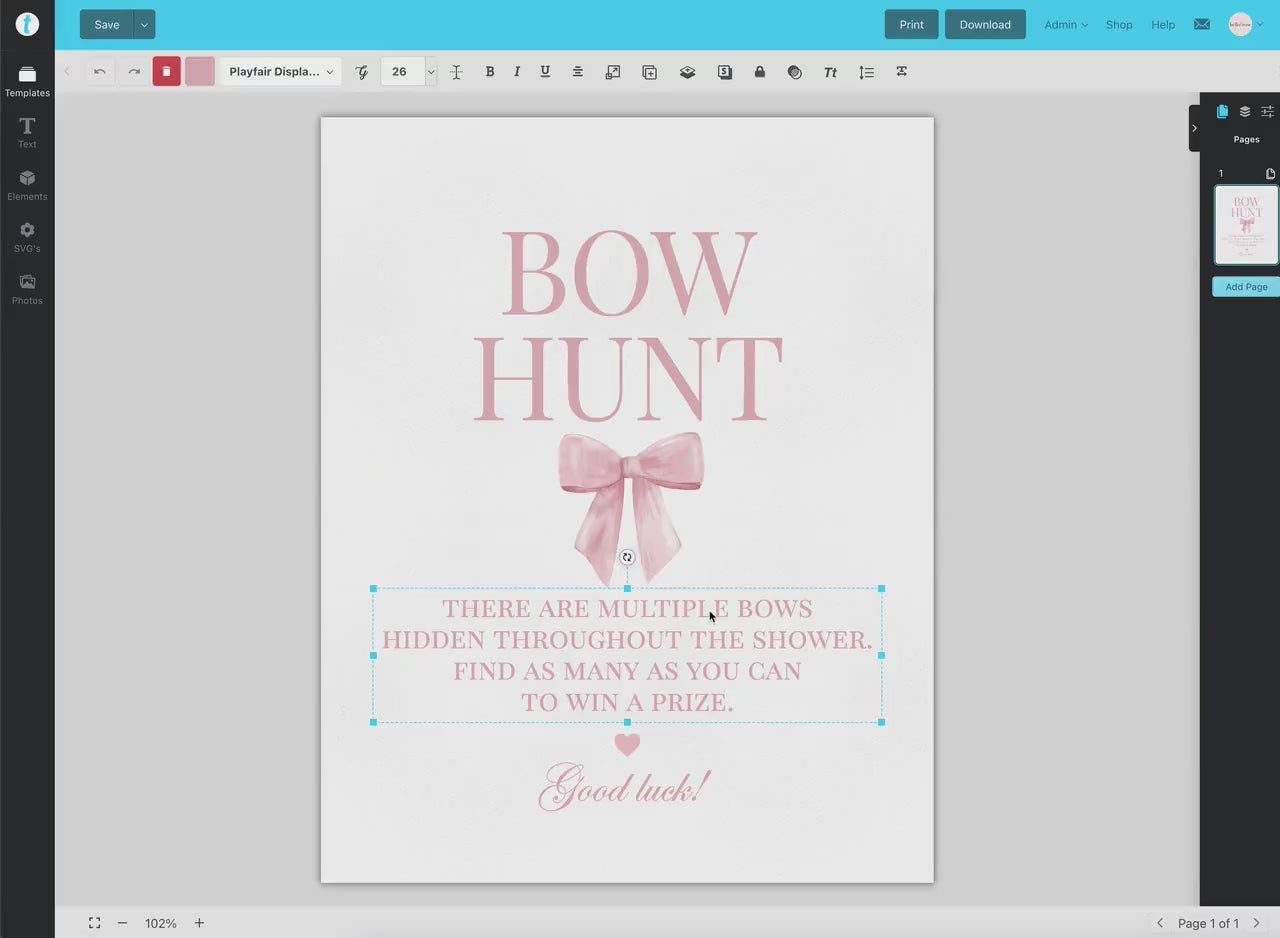Open the Photos sidebar panel
Viewport: 1280px width, 938px height.
coord(27,289)
